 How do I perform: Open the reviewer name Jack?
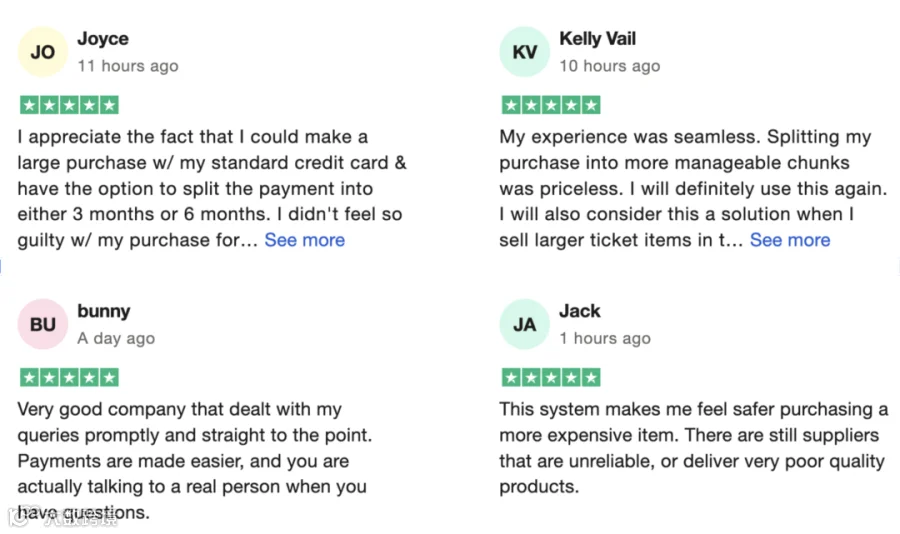click(x=580, y=311)
